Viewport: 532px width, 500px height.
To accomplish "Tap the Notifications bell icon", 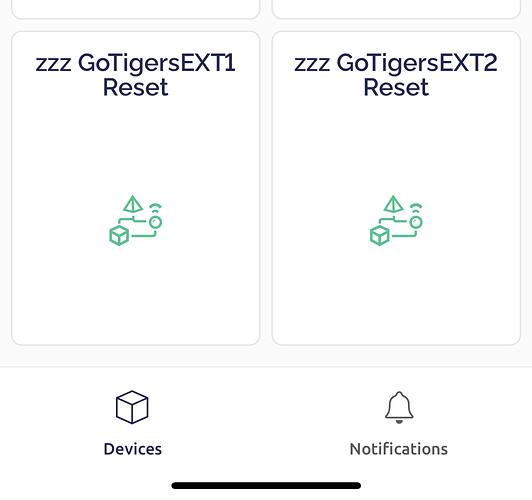I will click(399, 407).
